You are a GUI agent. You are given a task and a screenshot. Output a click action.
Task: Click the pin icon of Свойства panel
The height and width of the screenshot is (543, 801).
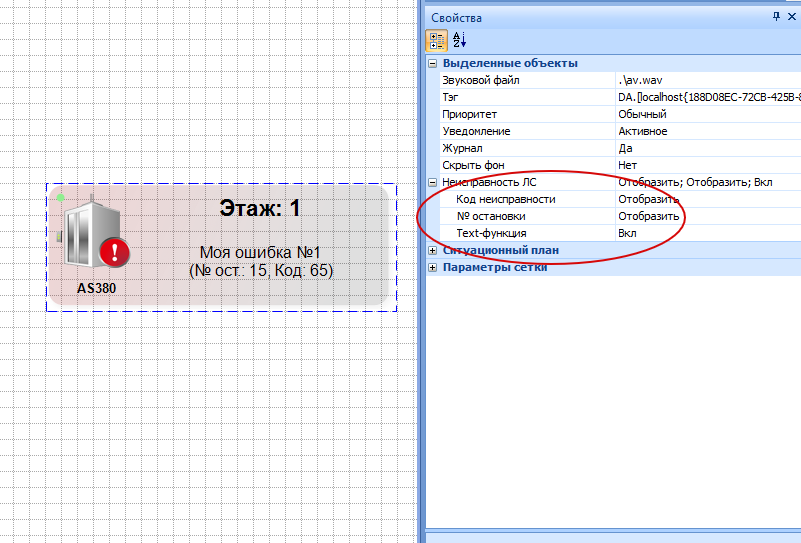click(776, 17)
